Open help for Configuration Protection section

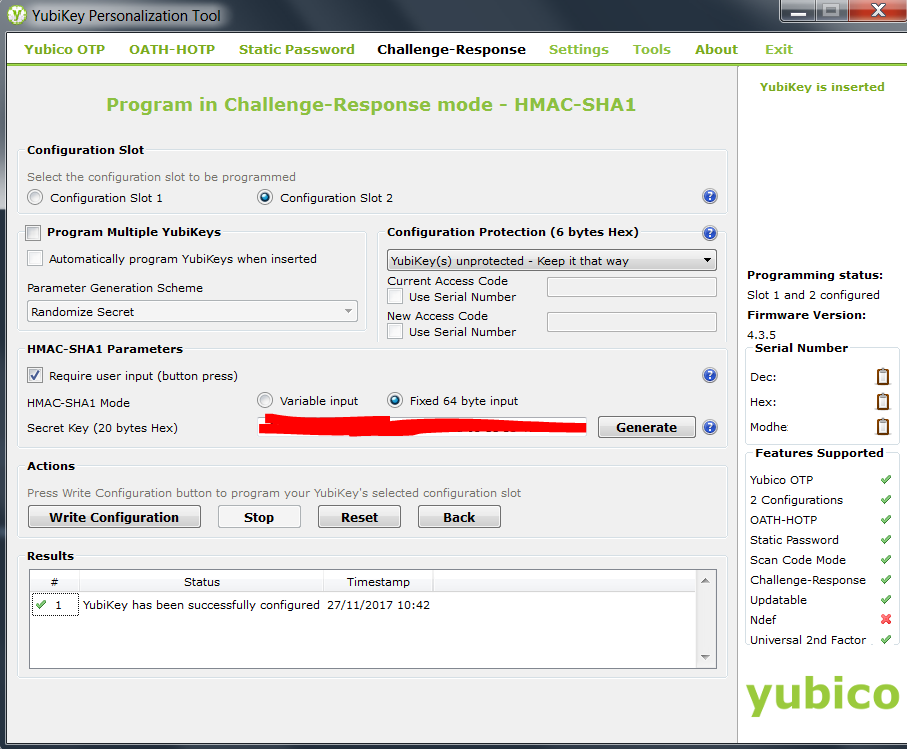coord(710,233)
